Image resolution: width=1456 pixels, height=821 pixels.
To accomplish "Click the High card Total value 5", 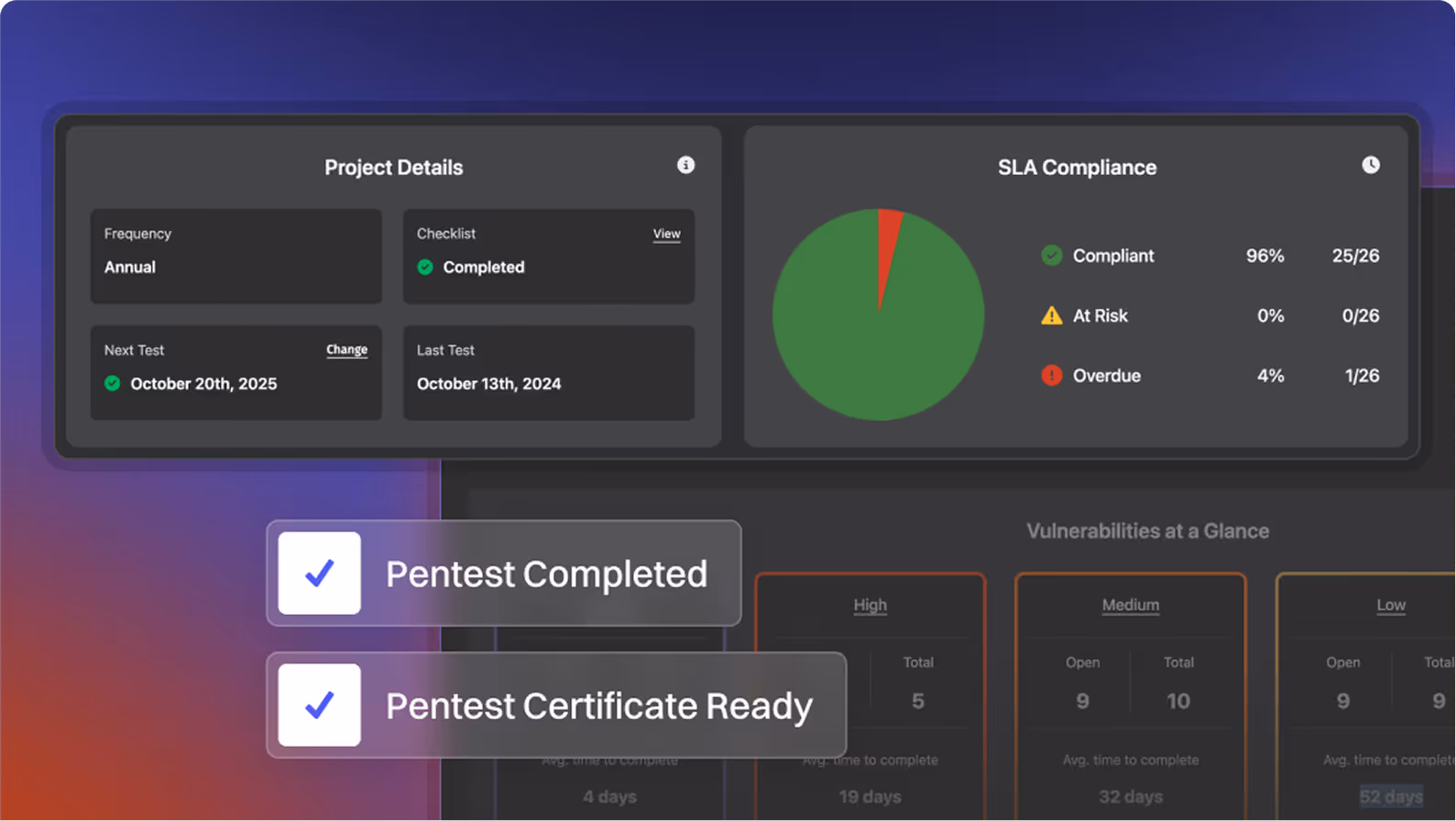I will pyautogui.click(x=918, y=701).
